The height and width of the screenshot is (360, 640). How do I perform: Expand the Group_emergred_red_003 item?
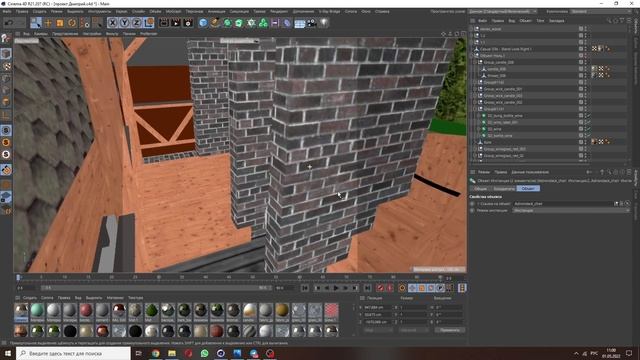click(475, 149)
